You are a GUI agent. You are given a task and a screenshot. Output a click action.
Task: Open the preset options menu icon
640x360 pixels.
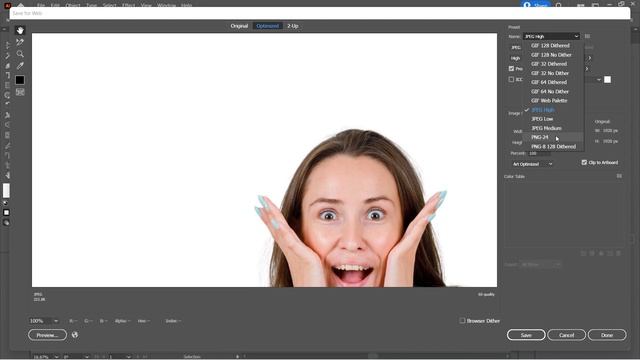(x=587, y=36)
